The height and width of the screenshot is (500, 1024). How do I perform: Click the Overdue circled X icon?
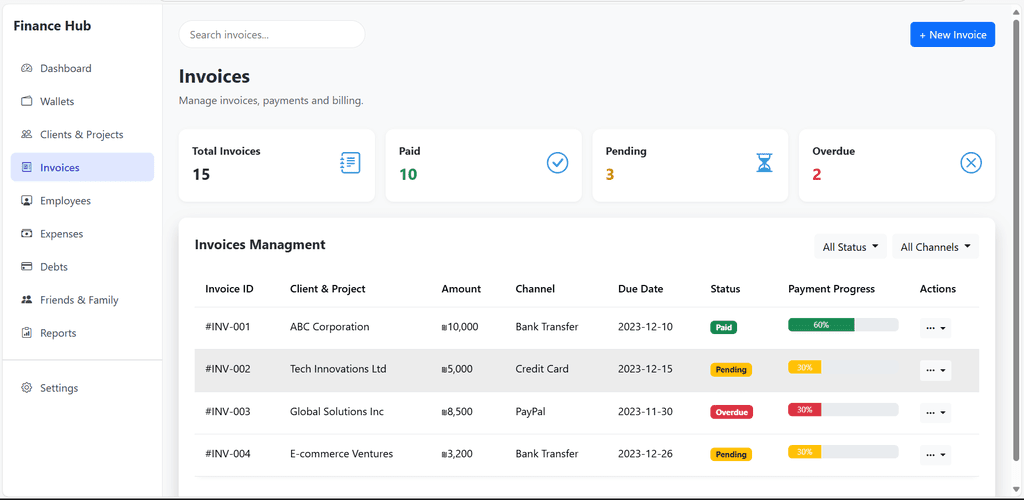pos(971,163)
